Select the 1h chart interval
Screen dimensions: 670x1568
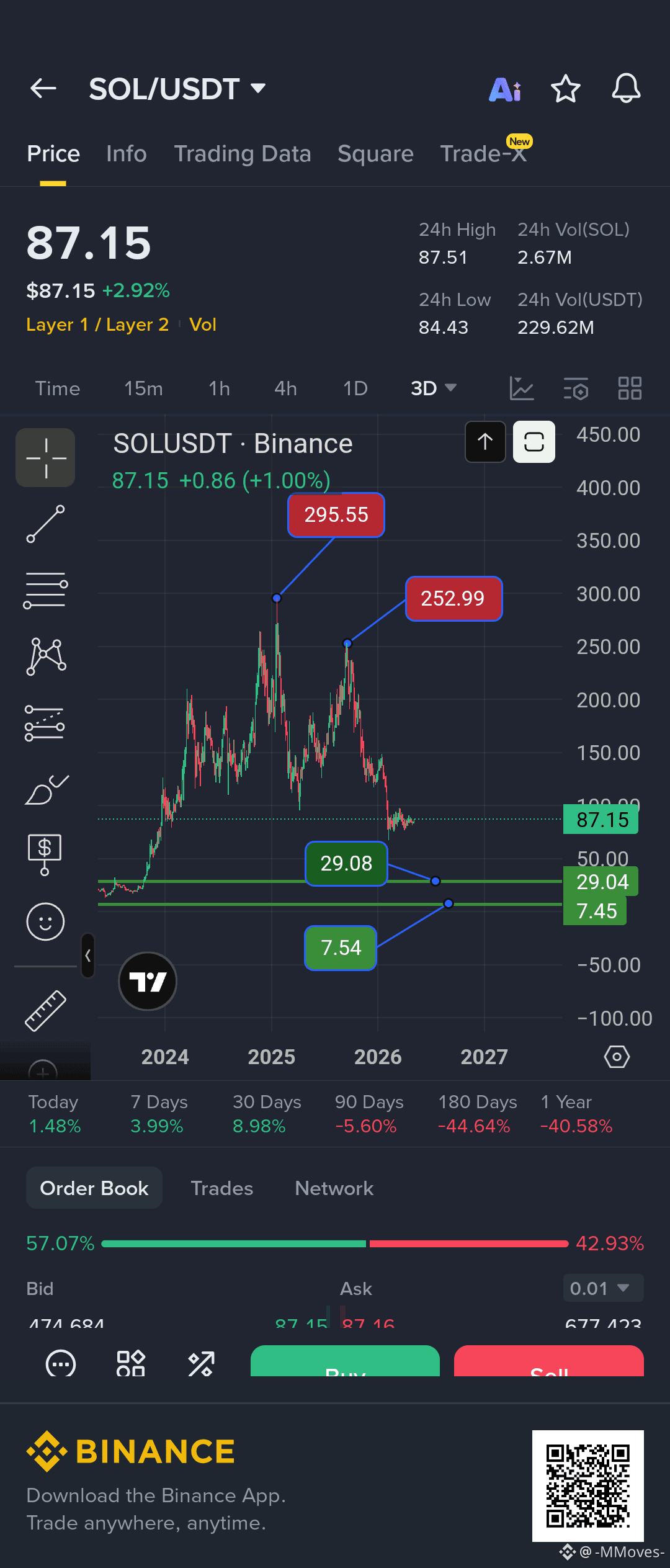click(219, 388)
